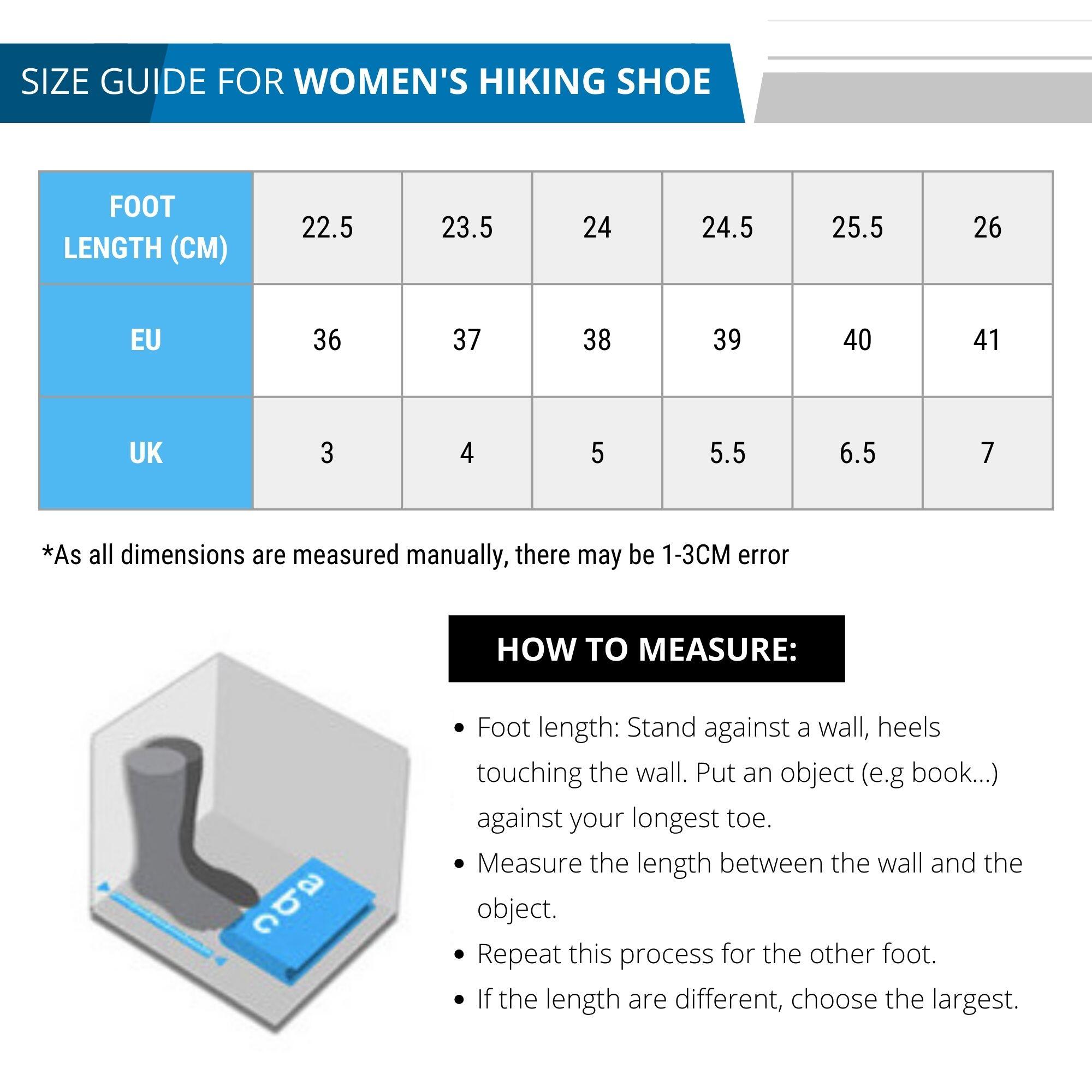Image resolution: width=1092 pixels, height=1092 pixels.
Task: Select the UK row header
Action: coord(146,453)
